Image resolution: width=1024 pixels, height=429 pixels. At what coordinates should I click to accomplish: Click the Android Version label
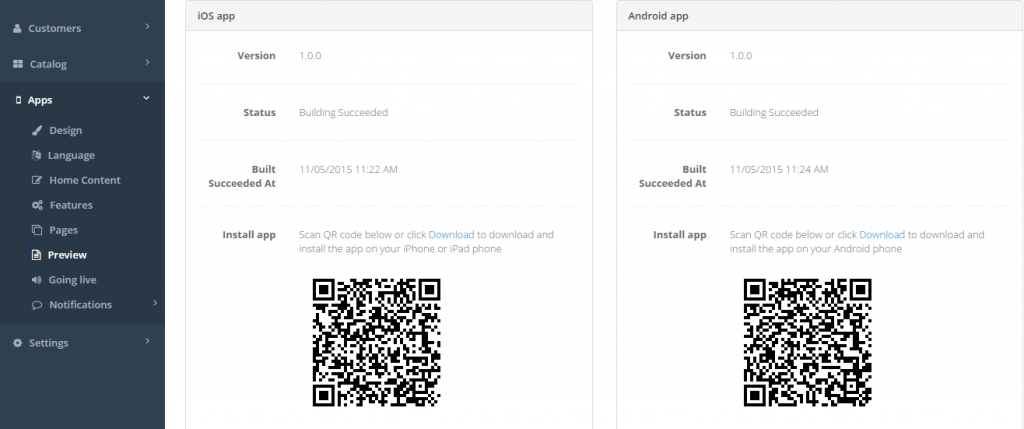point(687,56)
